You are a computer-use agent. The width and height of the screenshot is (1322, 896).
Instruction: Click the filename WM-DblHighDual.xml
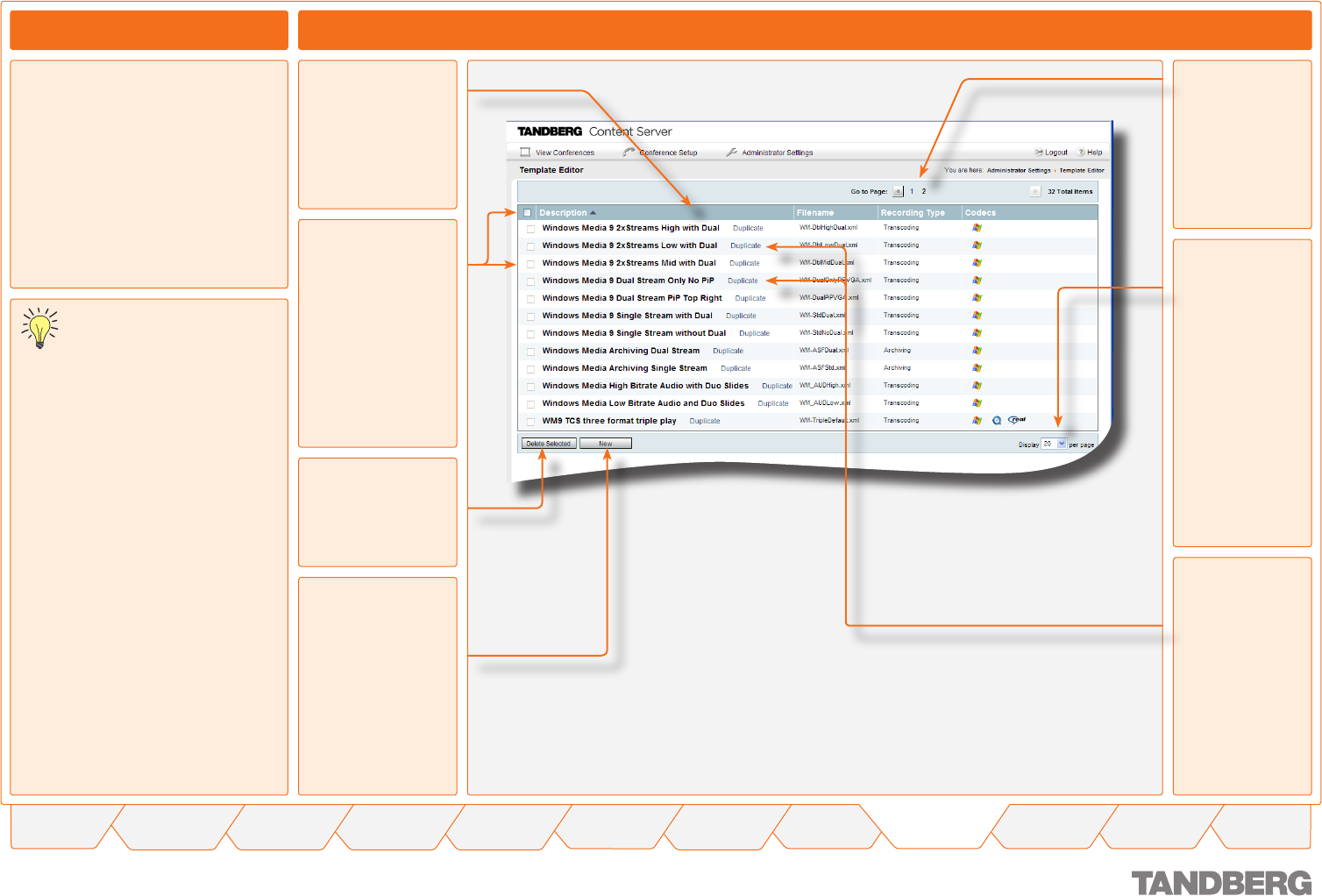828,228
